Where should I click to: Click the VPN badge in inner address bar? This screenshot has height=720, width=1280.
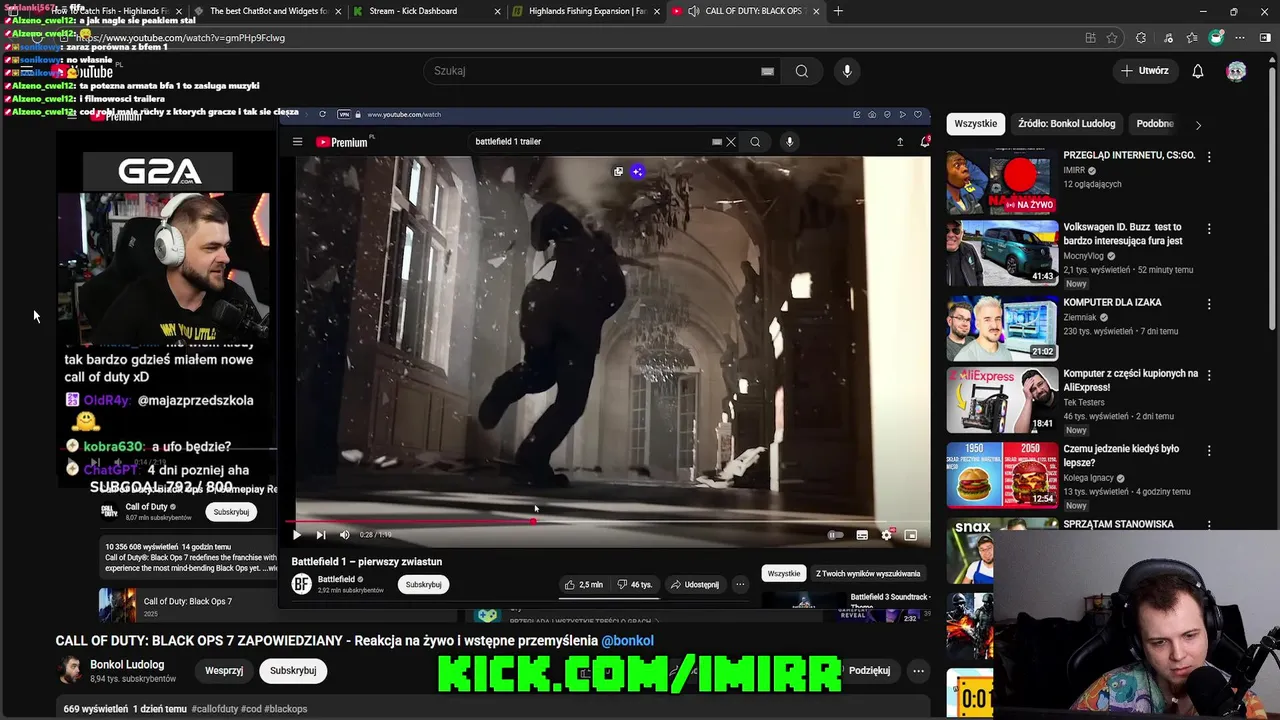[x=344, y=114]
